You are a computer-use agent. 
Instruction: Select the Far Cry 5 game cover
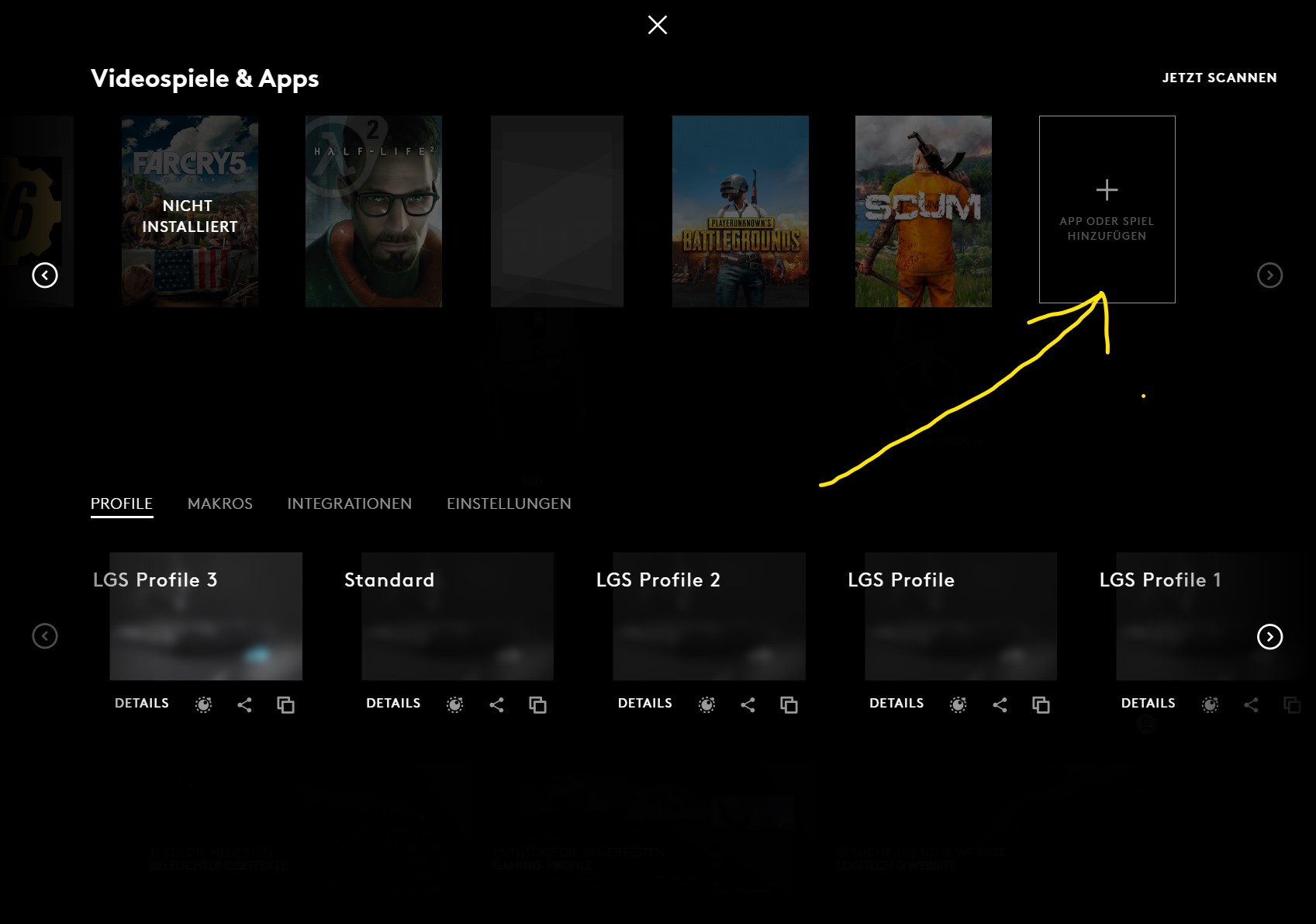(x=190, y=211)
